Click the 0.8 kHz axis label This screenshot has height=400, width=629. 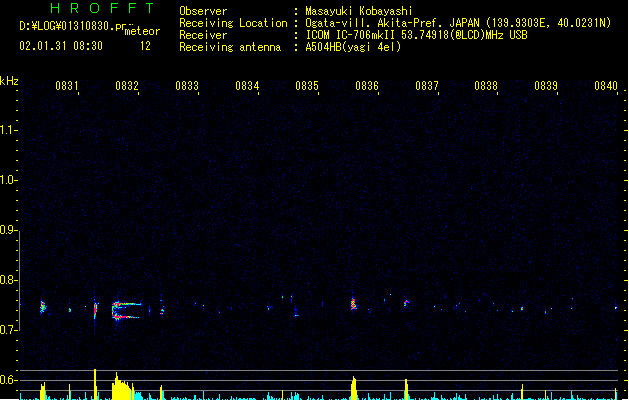7,280
